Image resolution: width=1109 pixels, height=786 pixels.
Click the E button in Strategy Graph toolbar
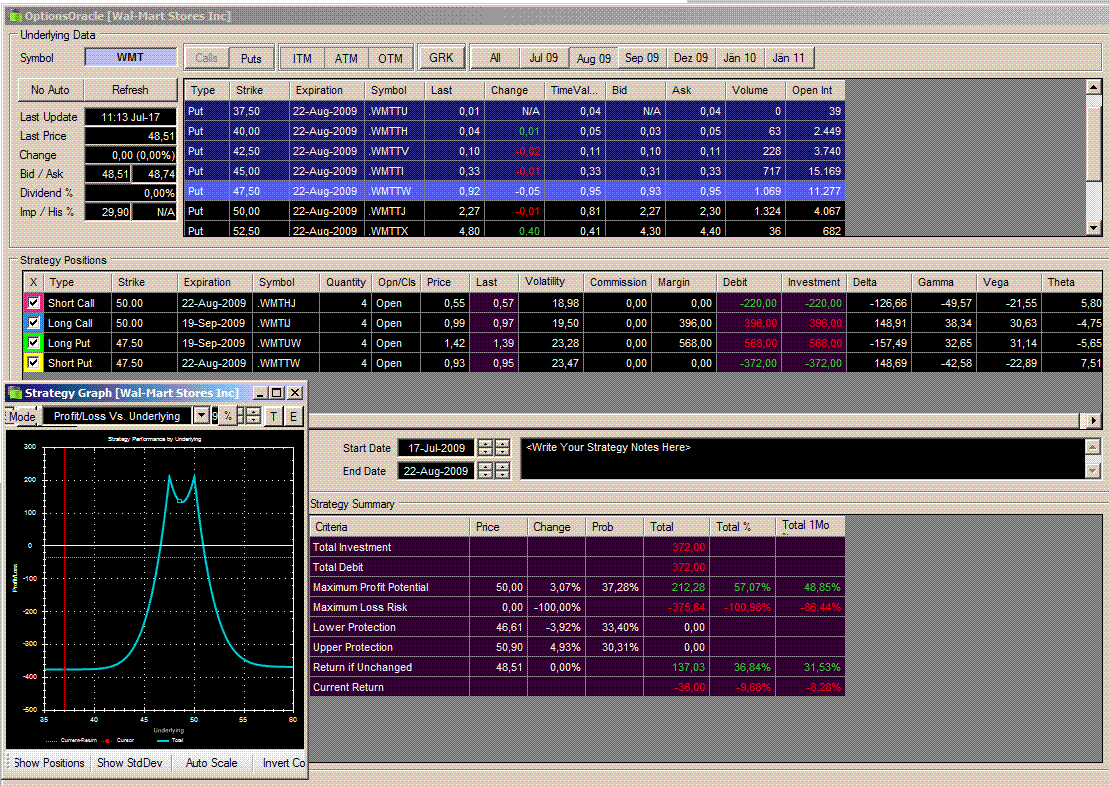coord(294,416)
